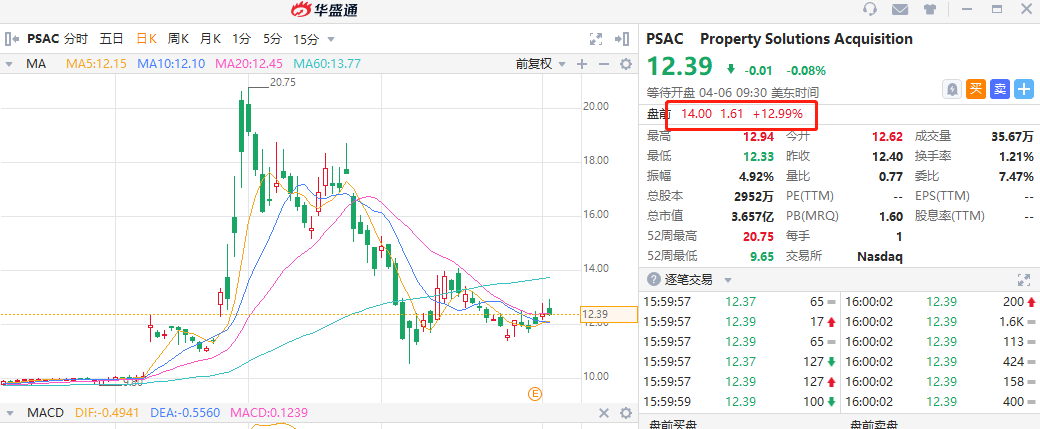The height and width of the screenshot is (429, 1040).
Task: Click the 今开 value 12.62
Action: click(887, 137)
